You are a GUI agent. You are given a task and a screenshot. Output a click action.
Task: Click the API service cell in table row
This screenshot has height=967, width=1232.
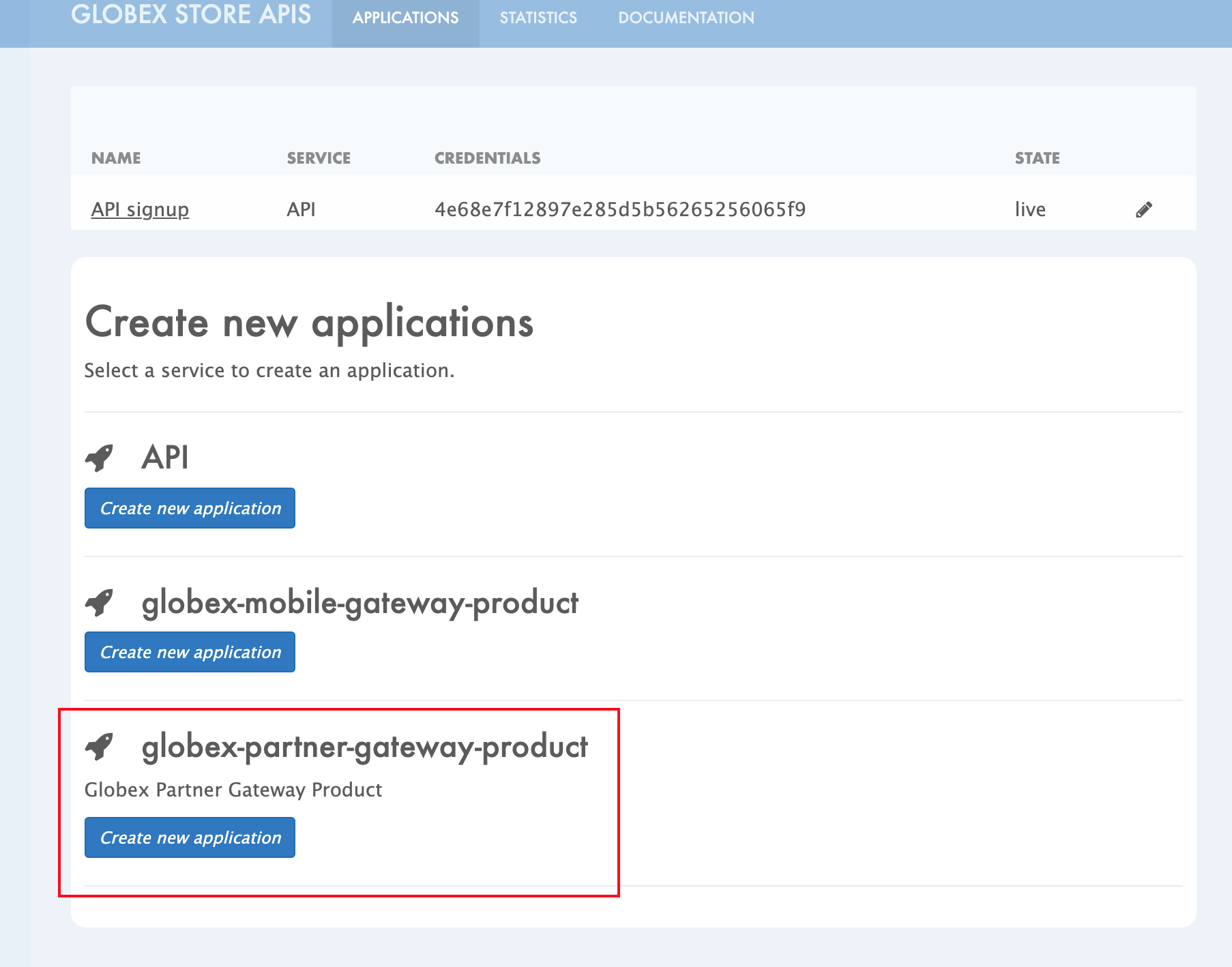pos(301,209)
